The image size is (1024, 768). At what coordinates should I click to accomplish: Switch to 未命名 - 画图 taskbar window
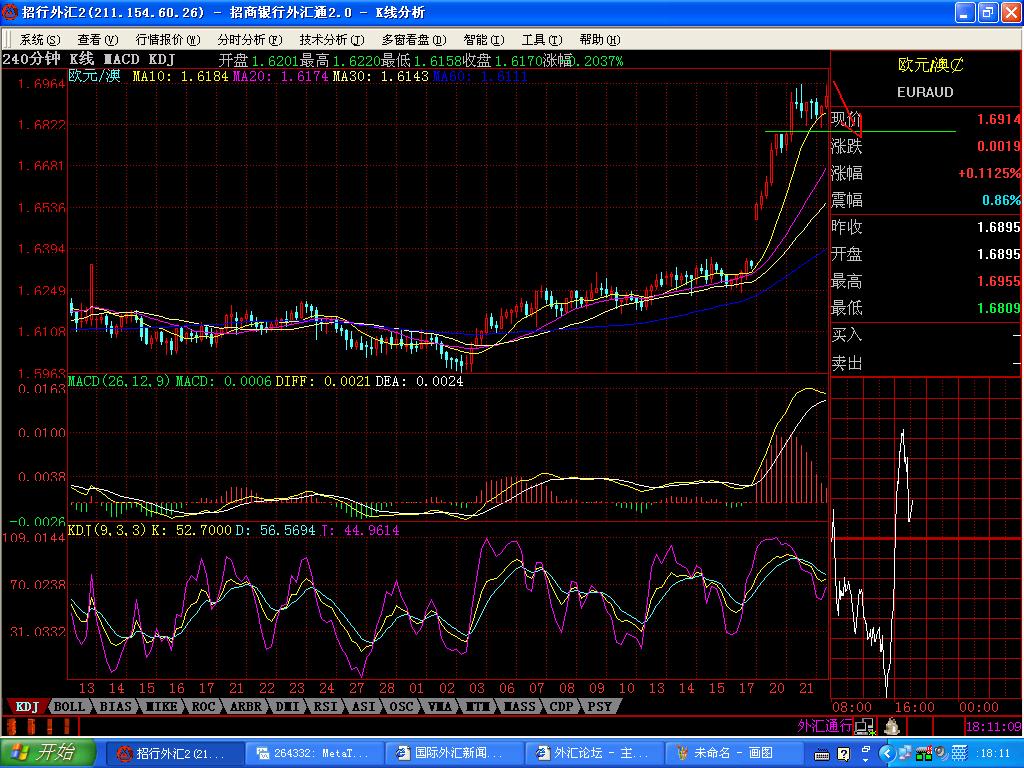click(734, 754)
